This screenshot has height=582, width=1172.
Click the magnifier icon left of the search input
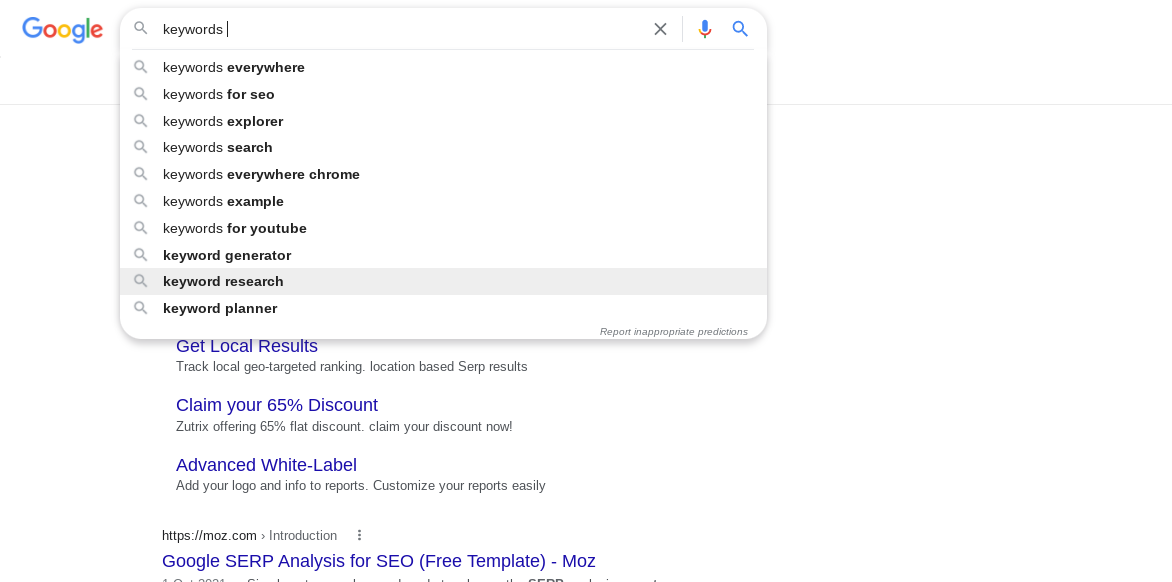click(141, 28)
